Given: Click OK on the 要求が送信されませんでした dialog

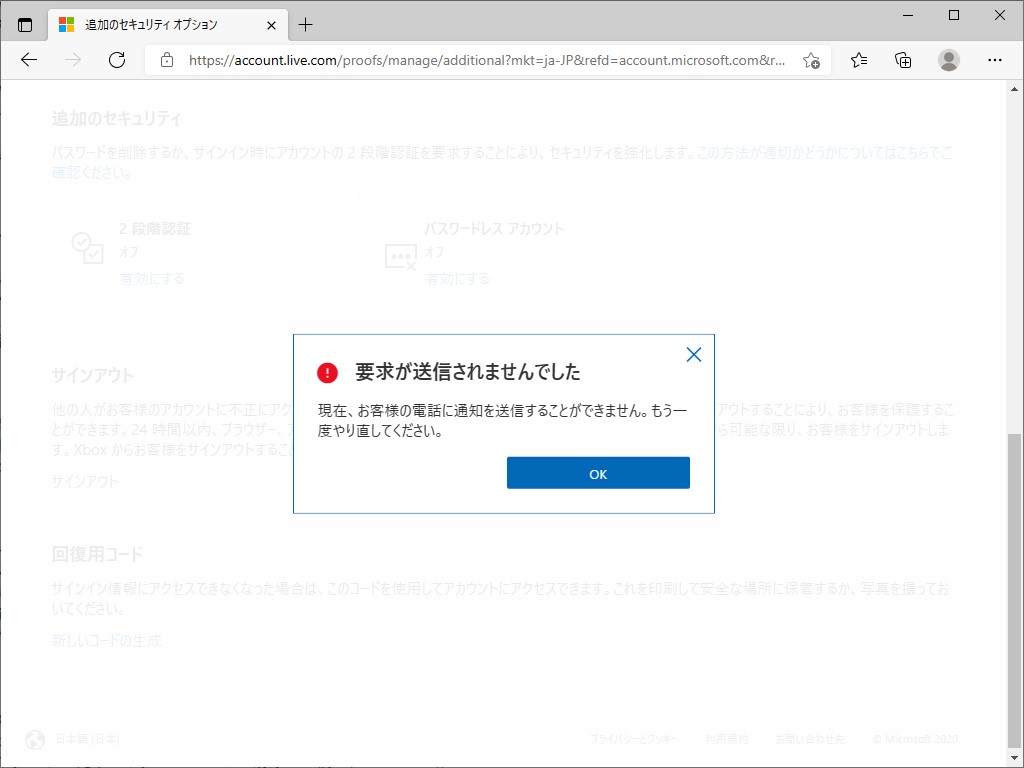Looking at the screenshot, I should coord(598,472).
